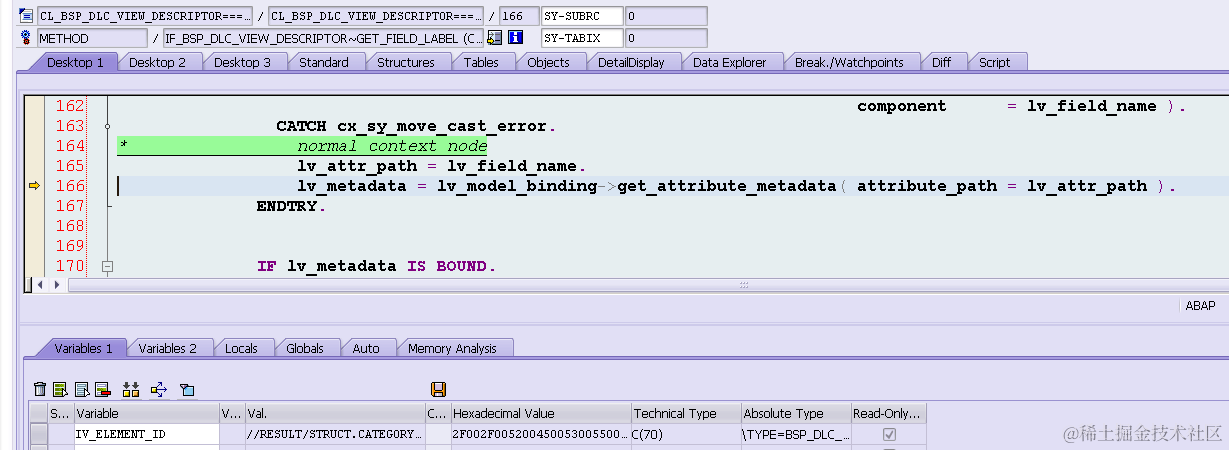Screen dimensions: 1229x450
Task: Click the Technical Type column header
Action: click(x=685, y=413)
